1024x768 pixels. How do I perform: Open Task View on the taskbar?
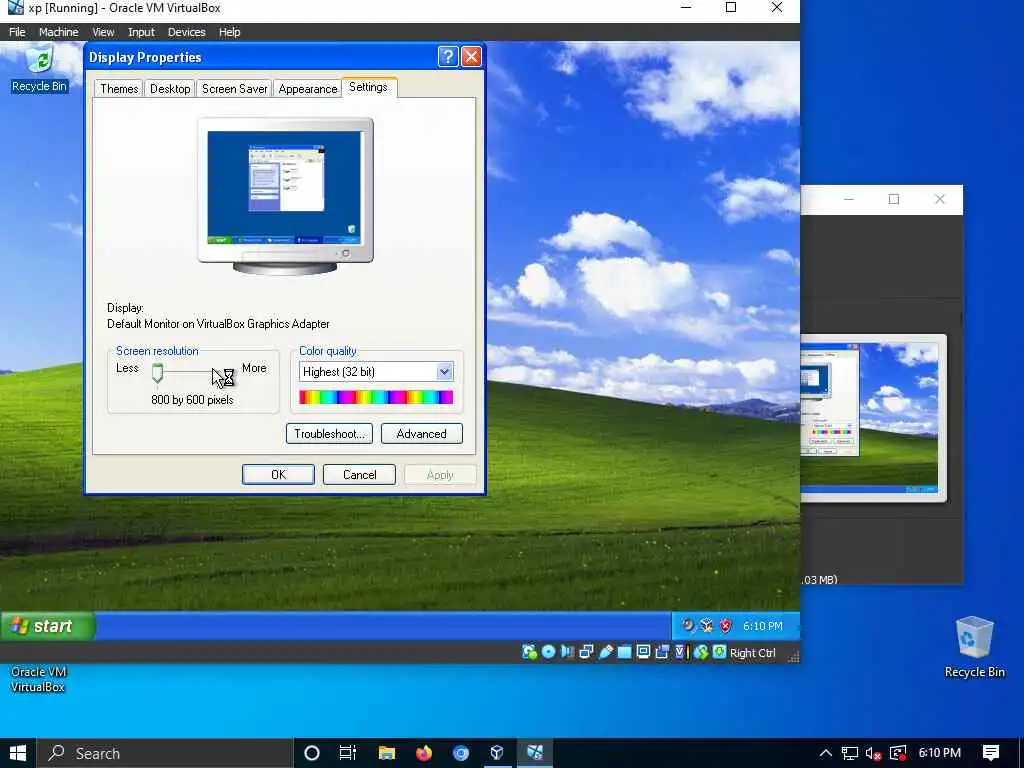(x=347, y=753)
